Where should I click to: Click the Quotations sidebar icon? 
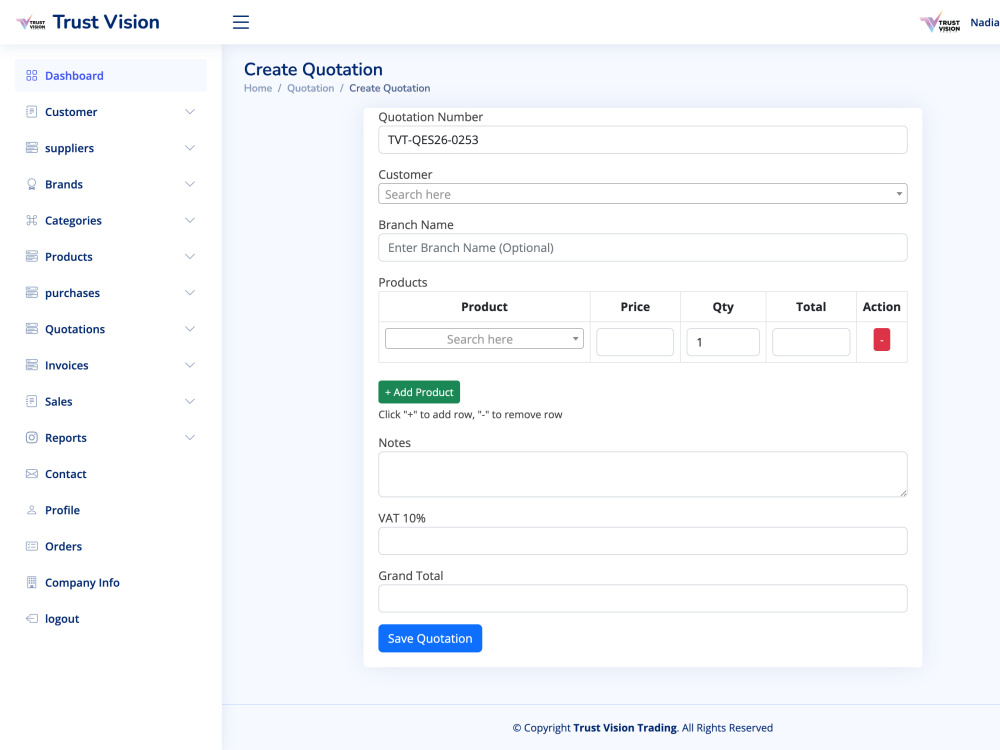[x=31, y=329]
